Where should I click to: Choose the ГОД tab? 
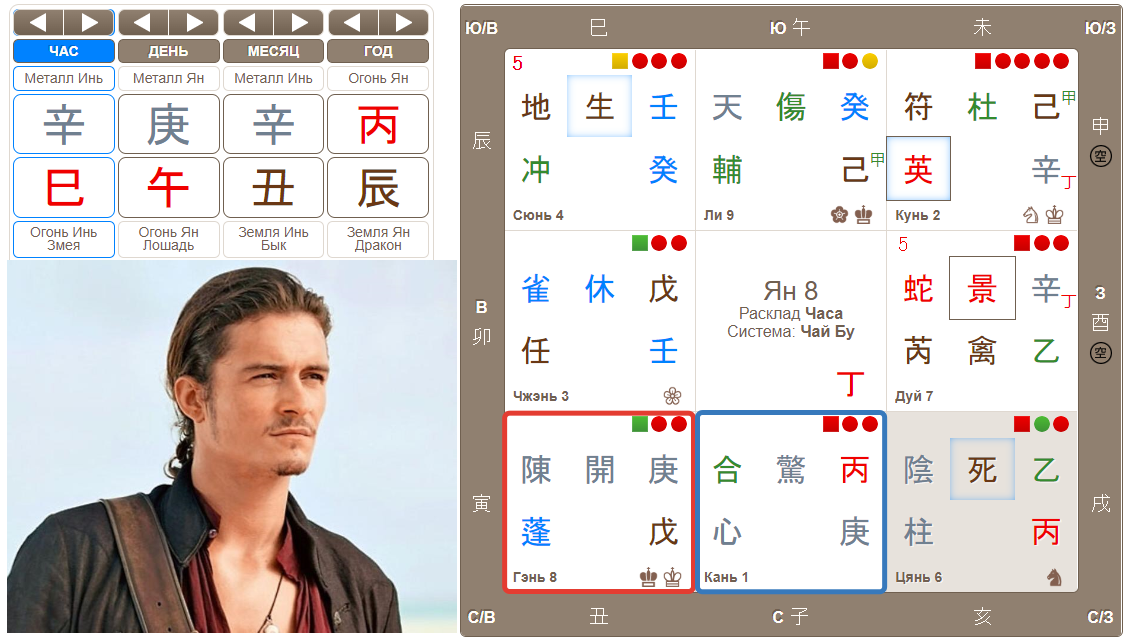coord(378,51)
